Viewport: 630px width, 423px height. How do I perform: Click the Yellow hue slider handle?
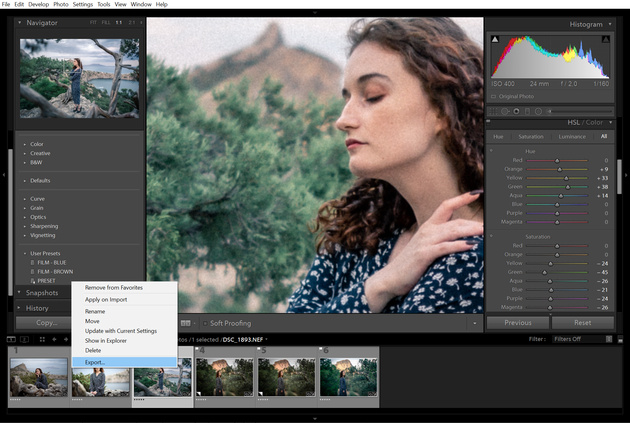coord(566,177)
